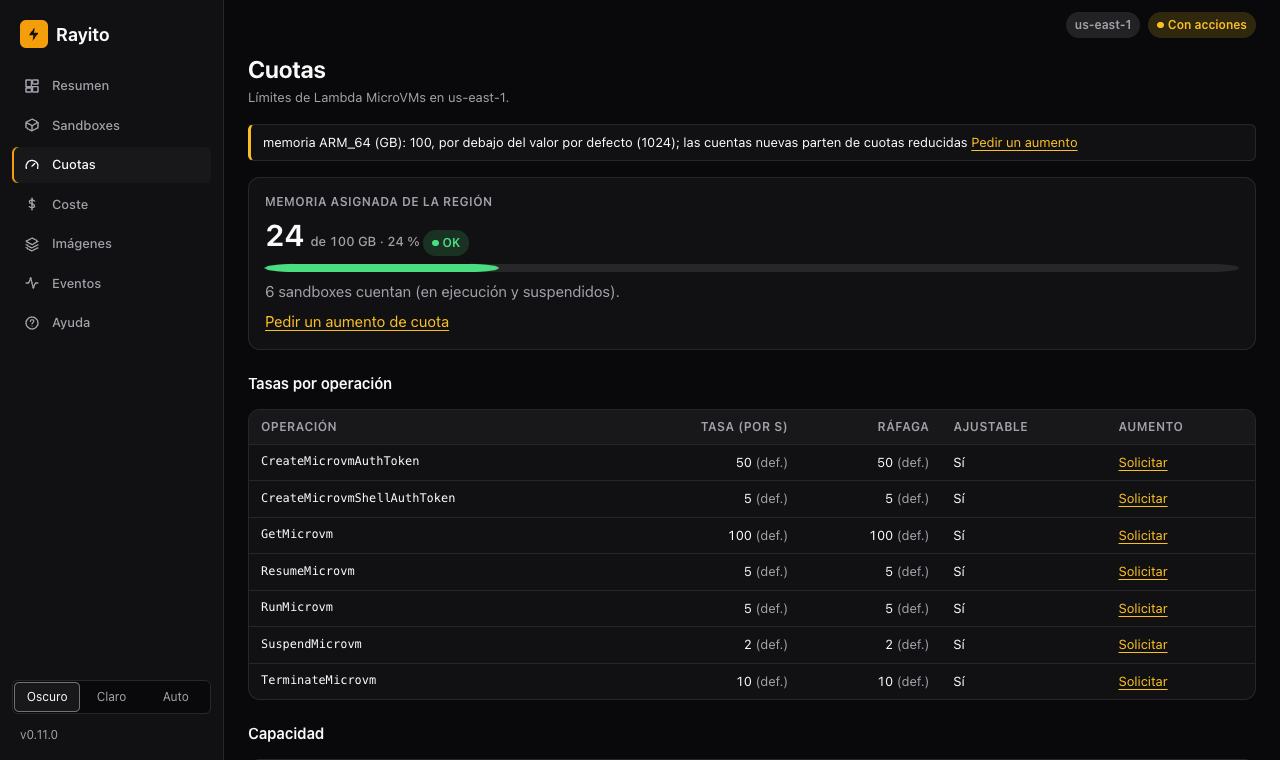Click the Resumen dashboard icon
The image size is (1280, 760).
[x=32, y=86]
